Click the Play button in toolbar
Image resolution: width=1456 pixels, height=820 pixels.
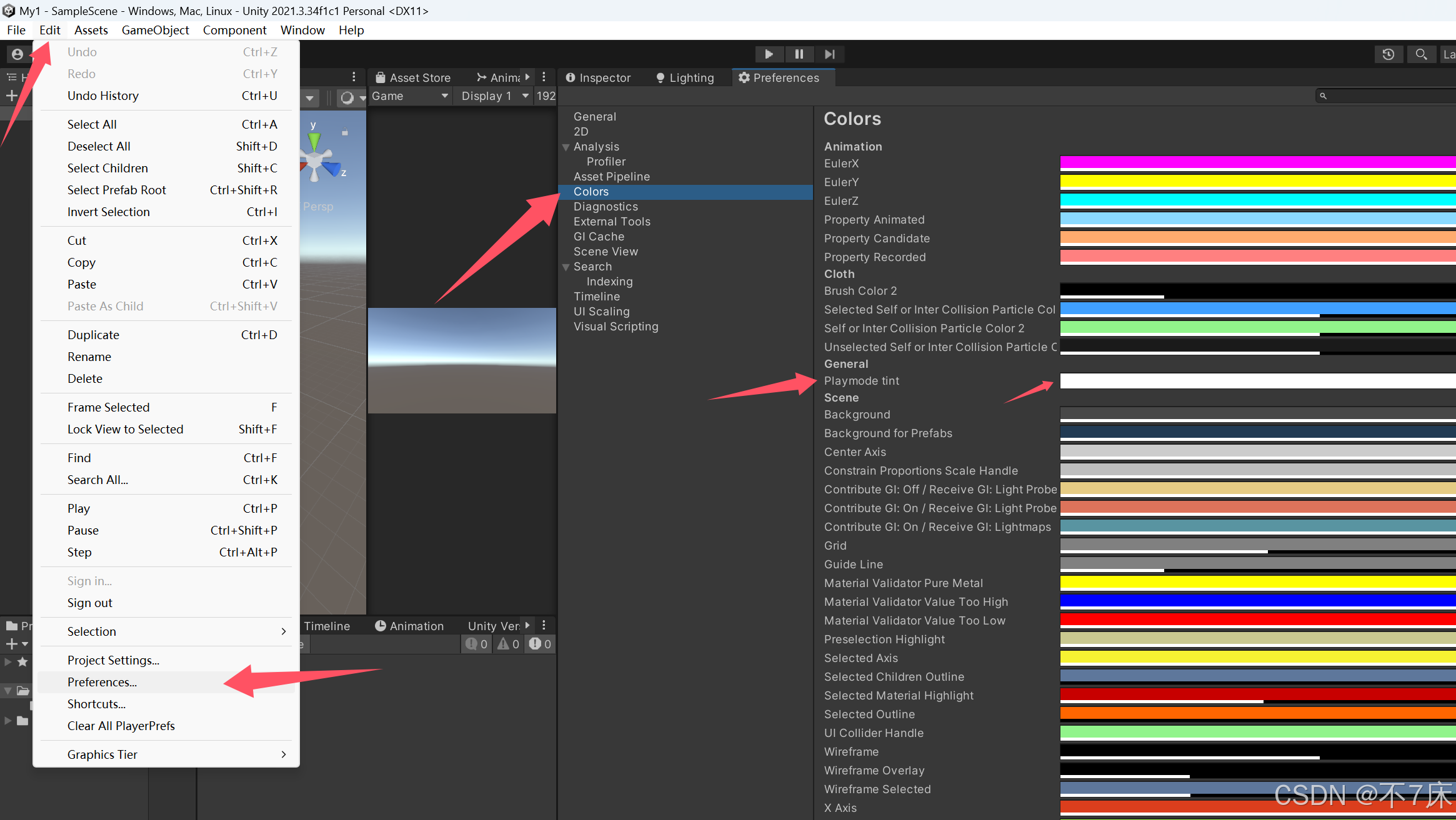(769, 54)
